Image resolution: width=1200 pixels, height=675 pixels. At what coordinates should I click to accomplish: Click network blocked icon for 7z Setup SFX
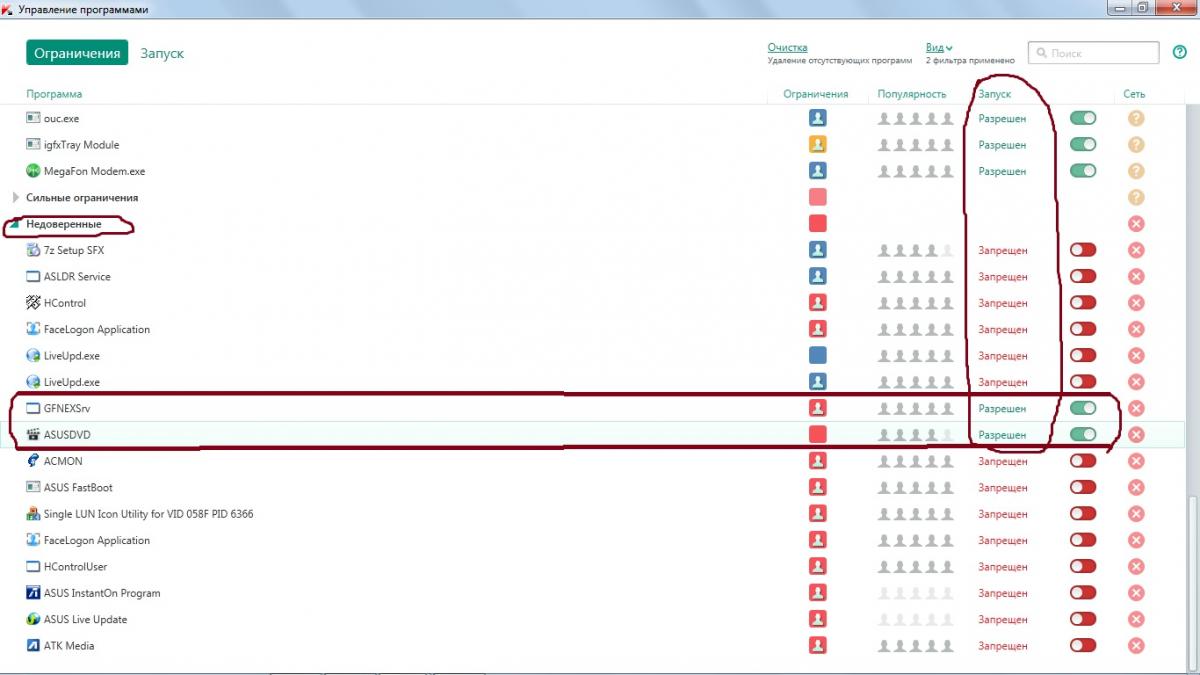[x=1135, y=250]
